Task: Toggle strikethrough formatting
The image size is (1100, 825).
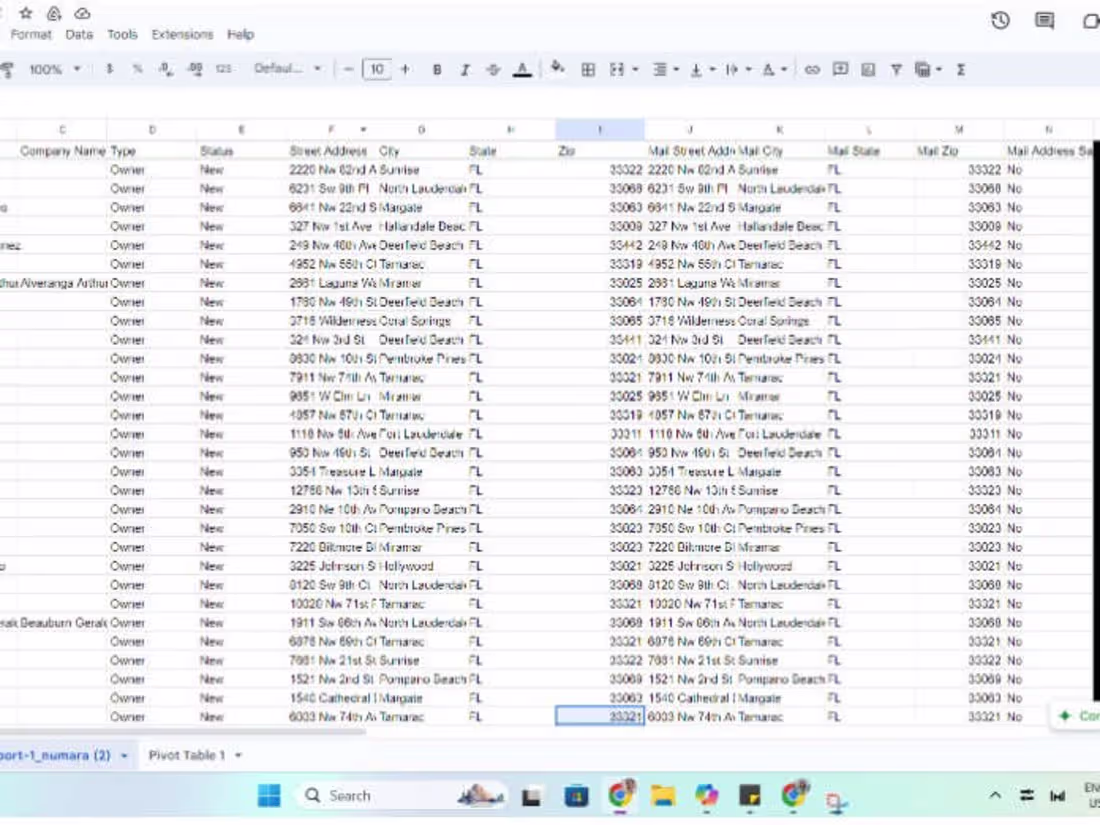Action: (493, 69)
